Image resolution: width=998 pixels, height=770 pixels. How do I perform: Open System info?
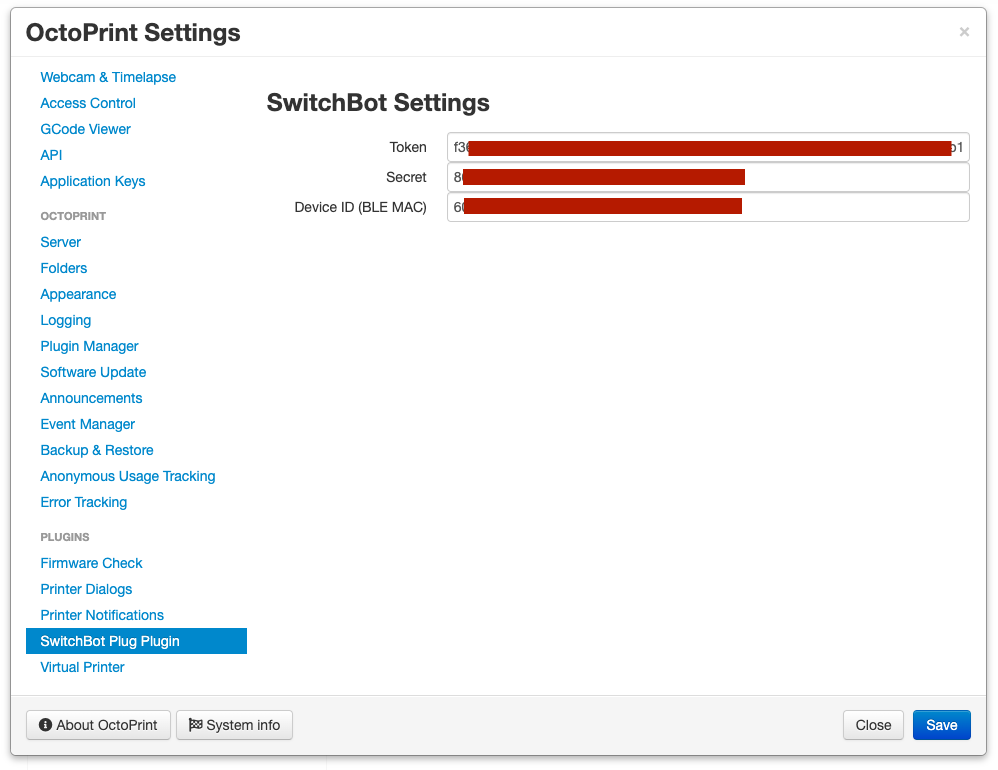point(234,725)
